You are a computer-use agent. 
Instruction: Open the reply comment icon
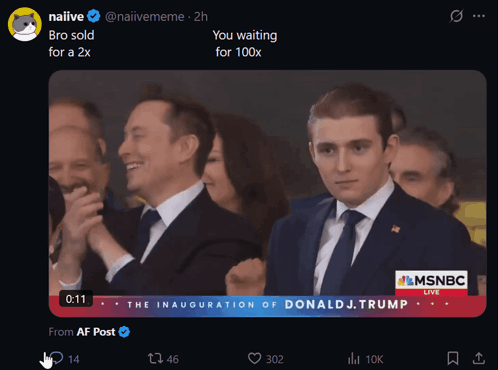pos(57,358)
